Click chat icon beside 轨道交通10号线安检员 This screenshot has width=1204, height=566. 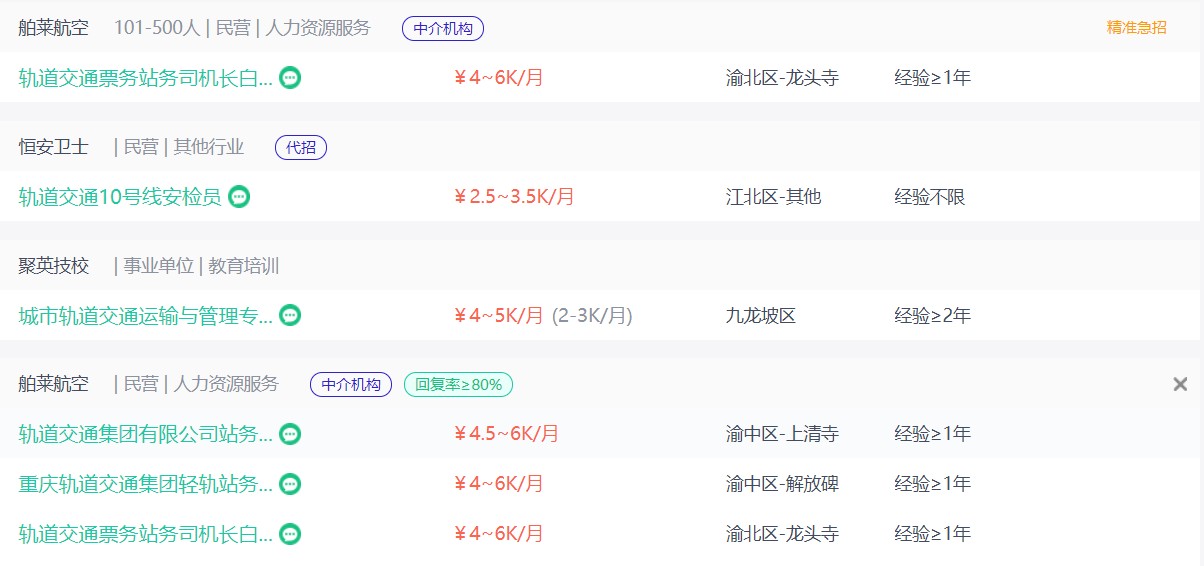239,197
